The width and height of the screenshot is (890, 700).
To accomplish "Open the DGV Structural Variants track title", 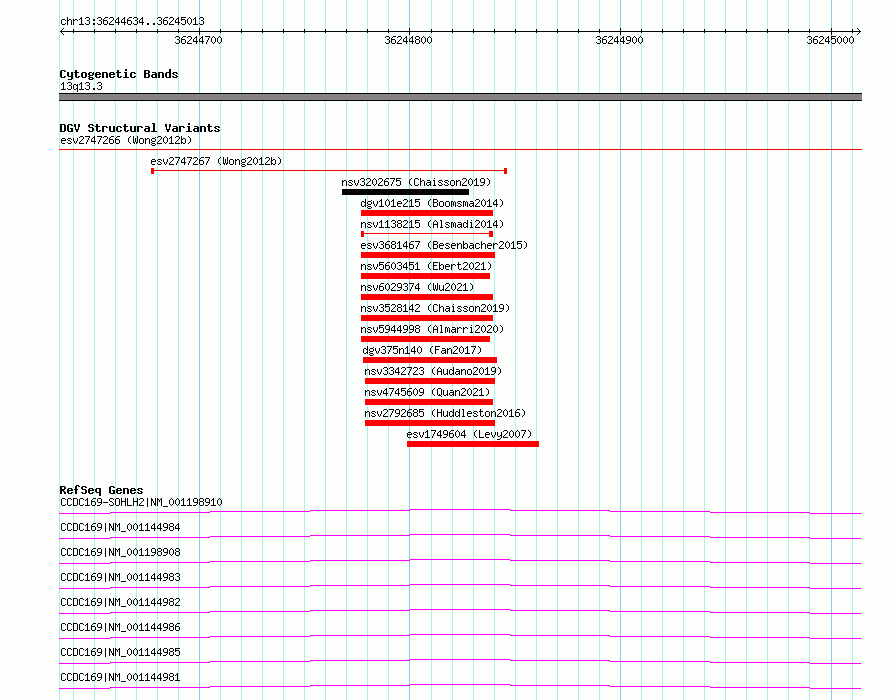I will tap(140, 128).
